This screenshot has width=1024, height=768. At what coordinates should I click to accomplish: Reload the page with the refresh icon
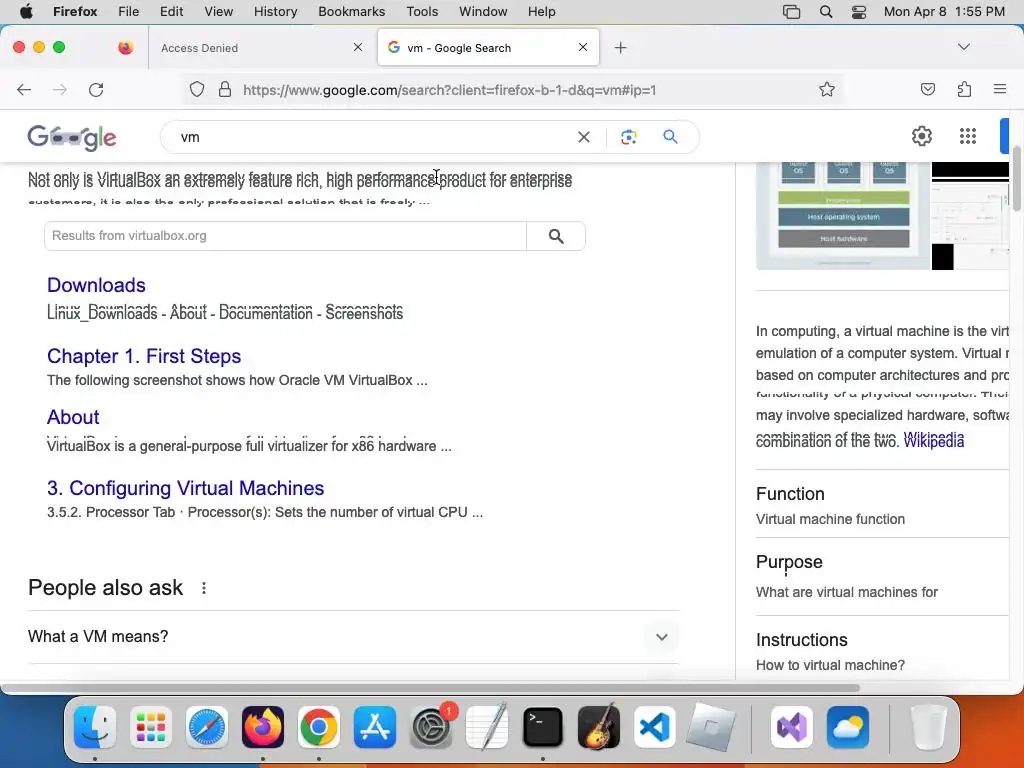pyautogui.click(x=96, y=89)
